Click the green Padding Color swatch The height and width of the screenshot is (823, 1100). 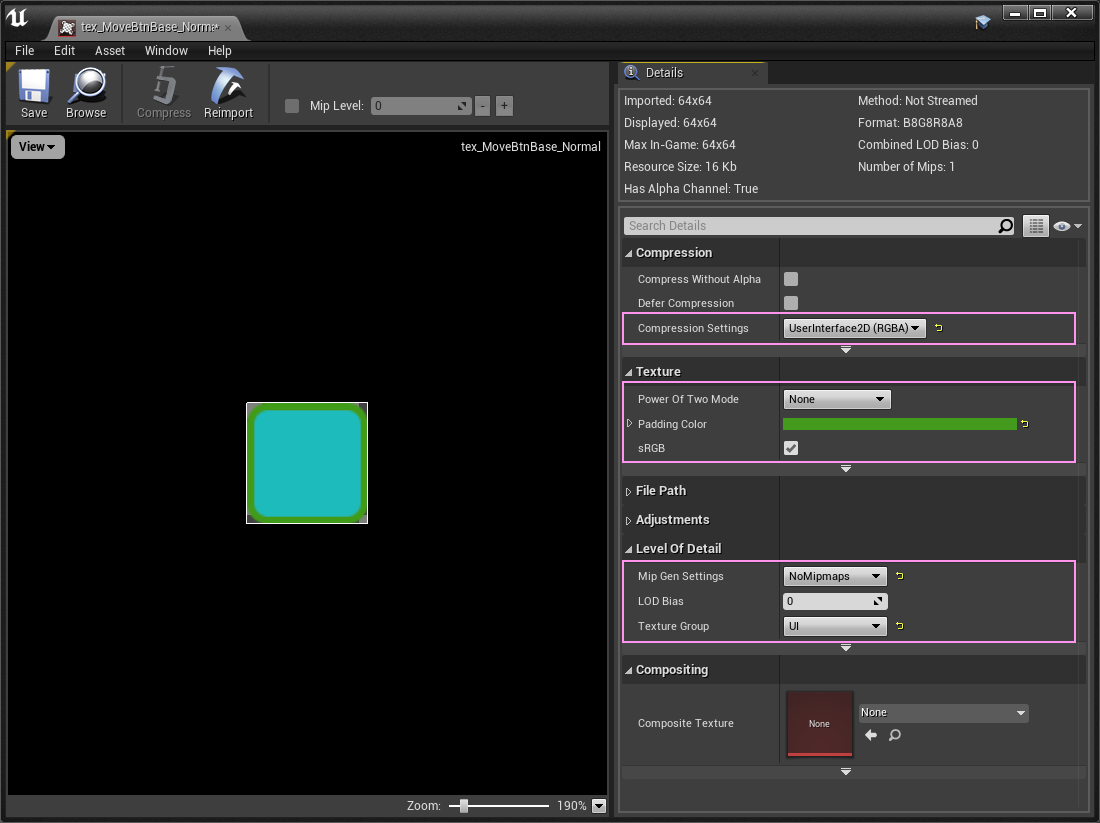coord(899,424)
